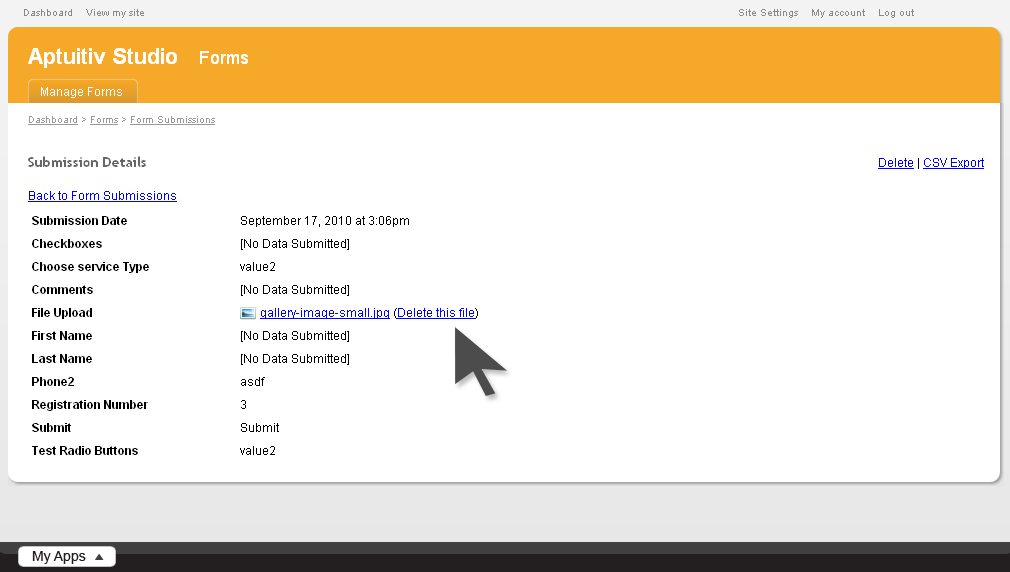This screenshot has width=1010, height=572.
Task: Open Dashboard from the top navigation bar
Action: point(48,13)
